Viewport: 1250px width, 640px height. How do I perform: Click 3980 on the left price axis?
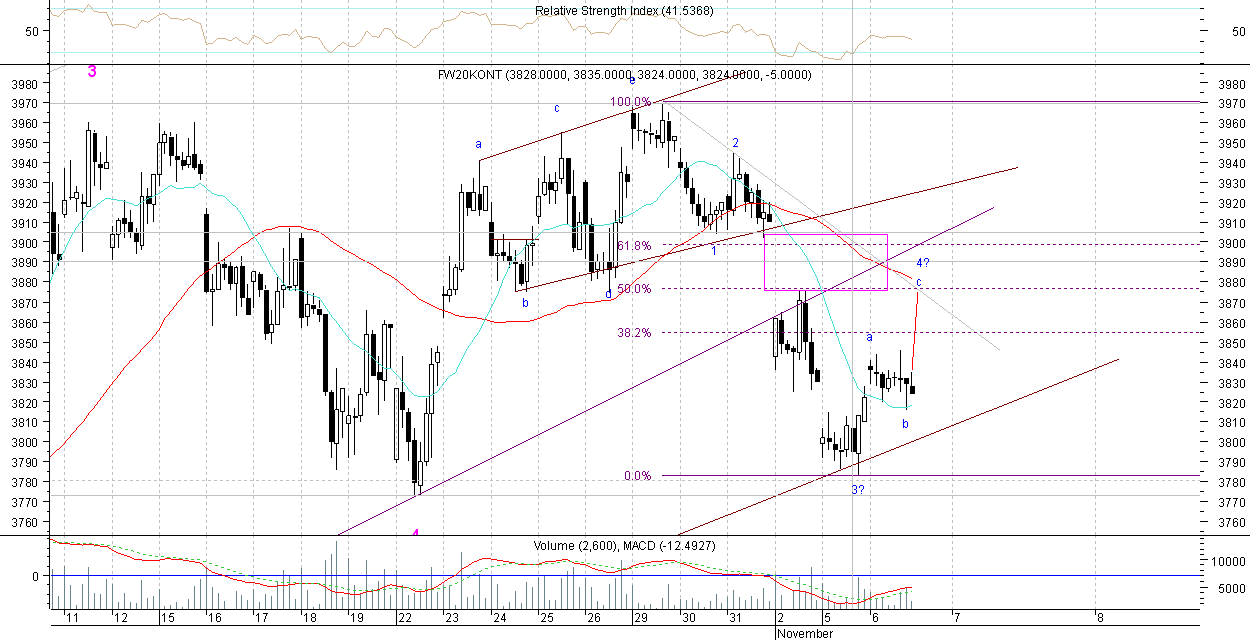pyautogui.click(x=24, y=84)
